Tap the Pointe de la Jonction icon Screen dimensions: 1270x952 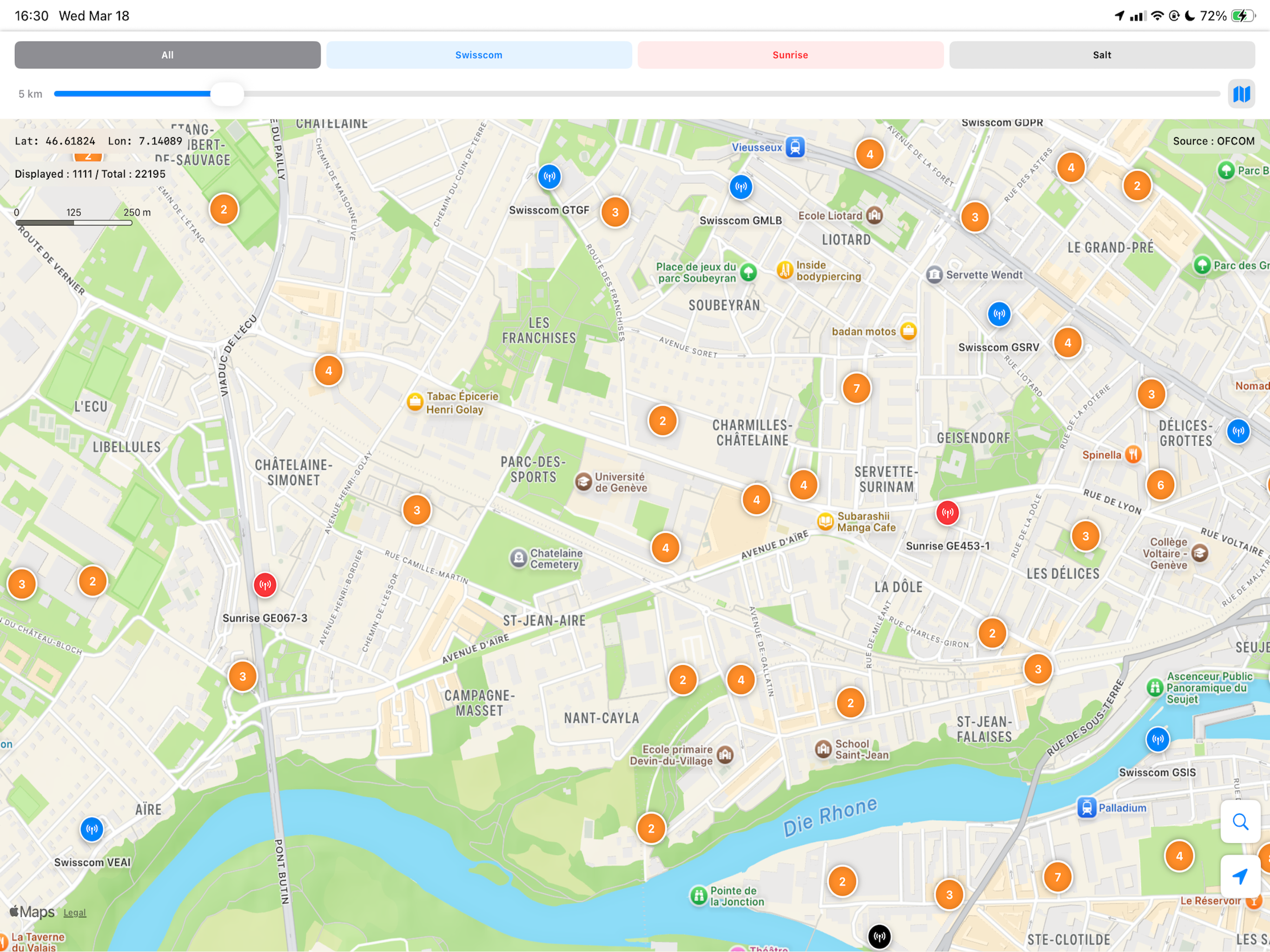(x=698, y=895)
